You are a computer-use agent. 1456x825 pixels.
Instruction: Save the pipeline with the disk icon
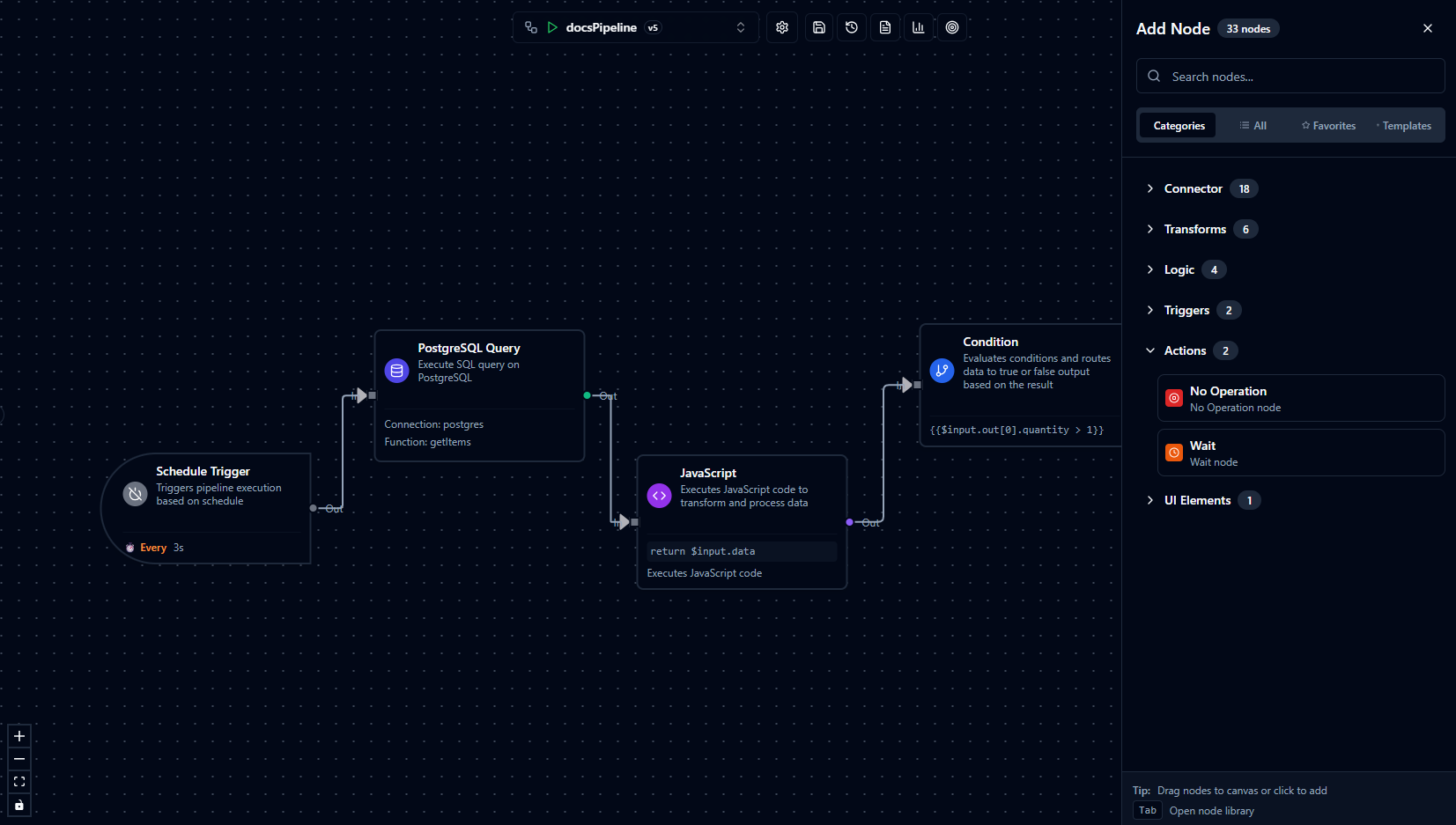pos(818,27)
